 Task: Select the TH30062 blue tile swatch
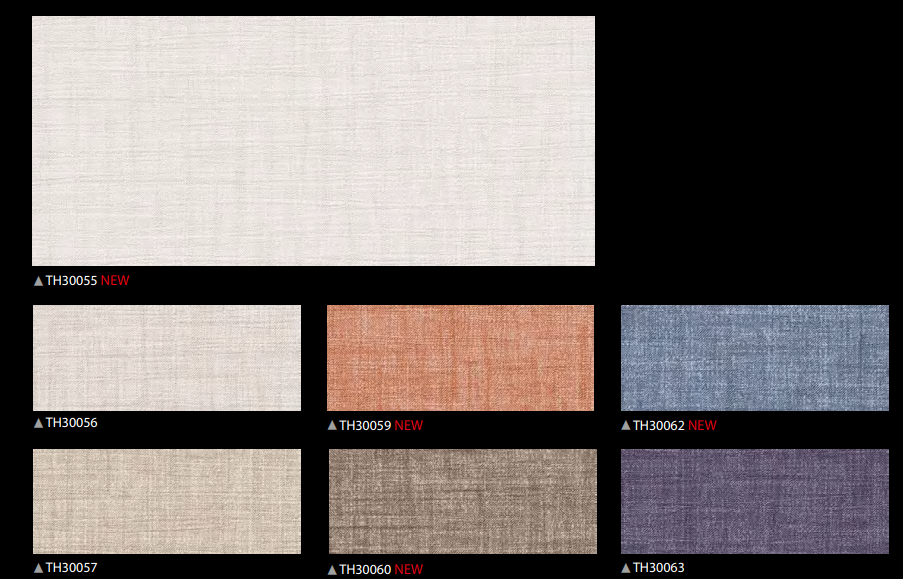[755, 358]
